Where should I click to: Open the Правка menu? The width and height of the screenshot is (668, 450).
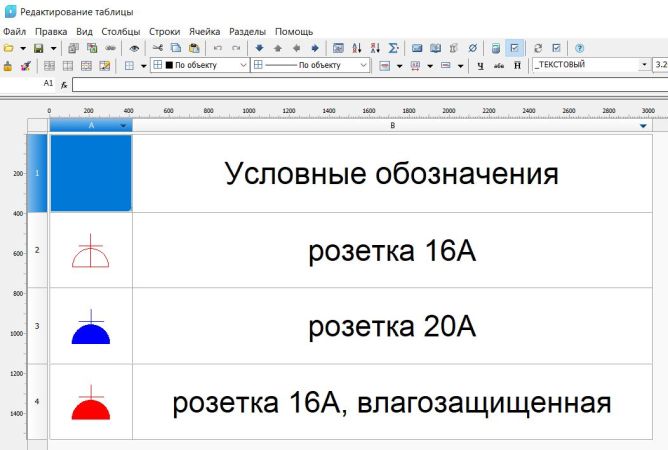pos(51,32)
